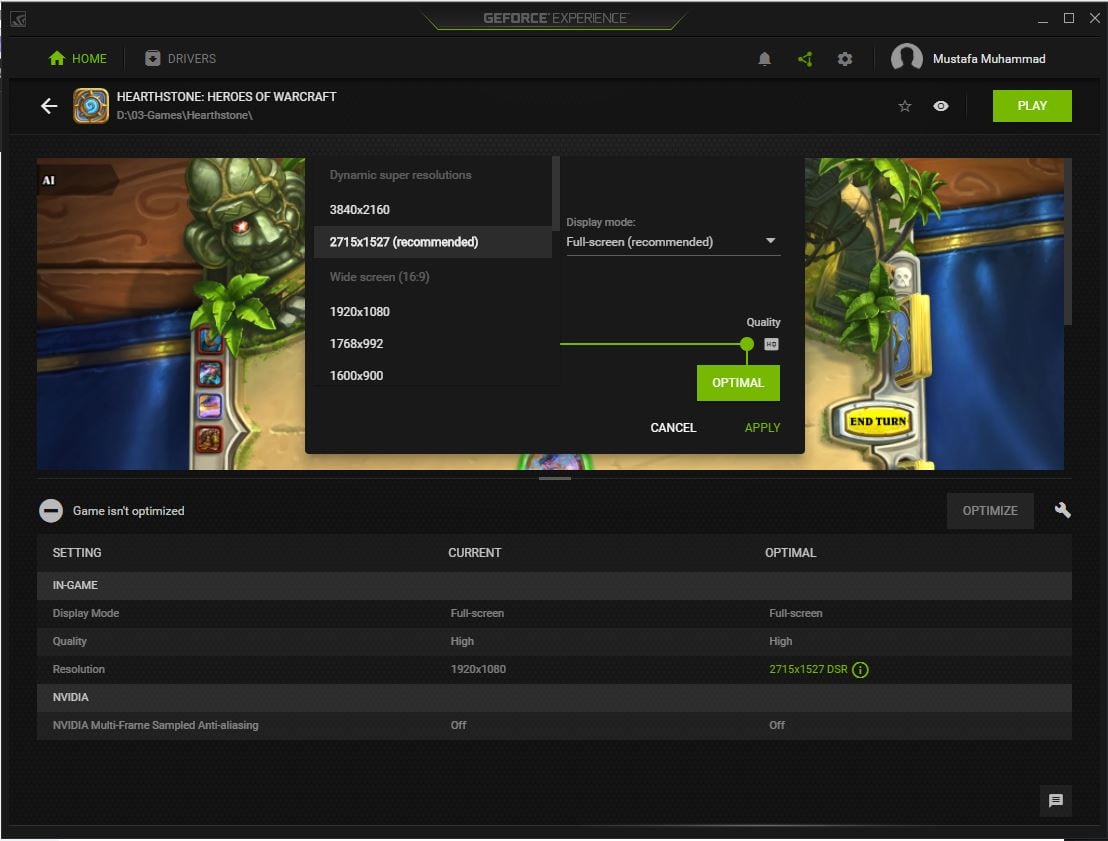This screenshot has width=1108, height=841.
Task: Click the Quality slider handle
Action: click(x=747, y=344)
